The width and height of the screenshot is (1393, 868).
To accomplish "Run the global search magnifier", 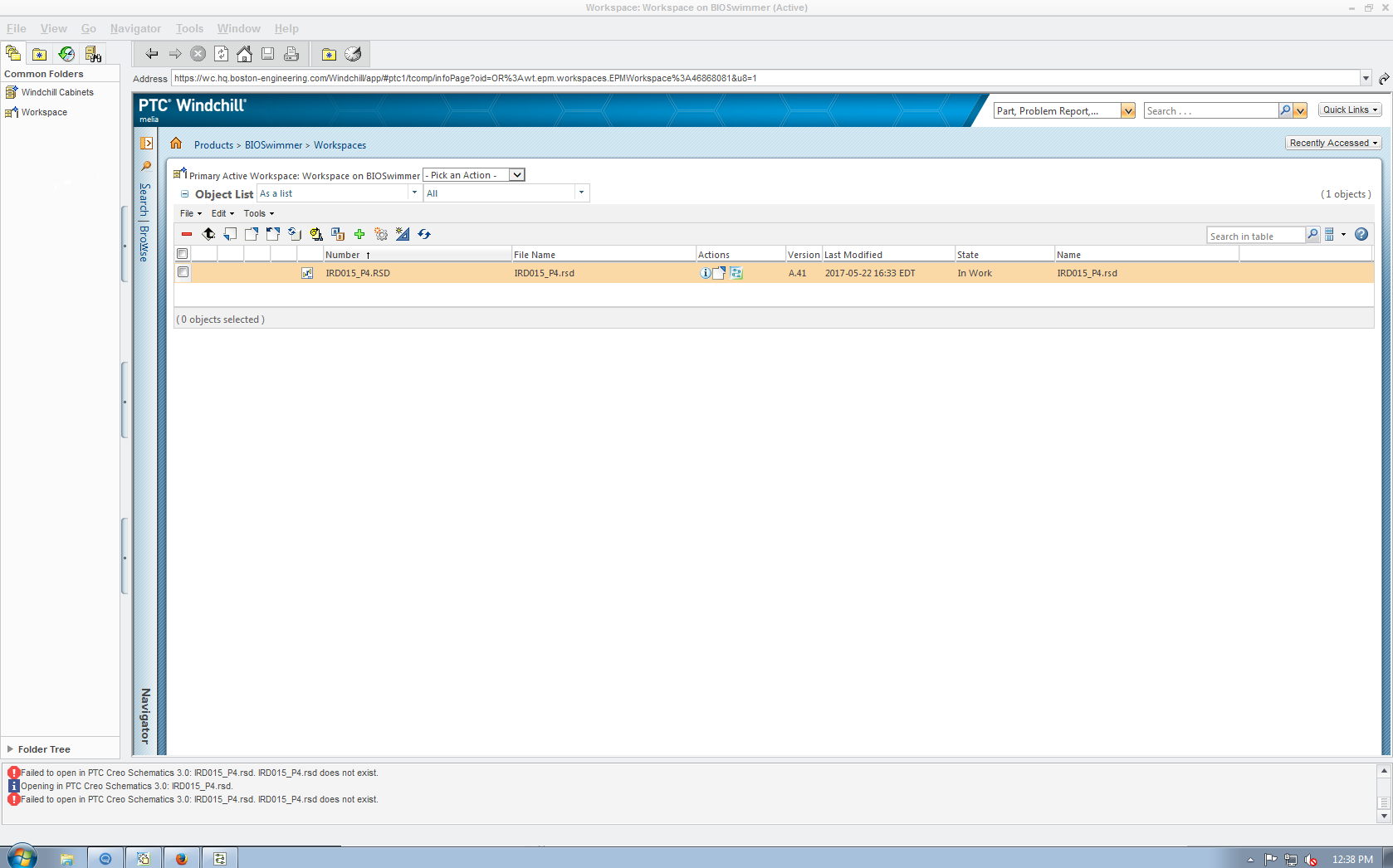I will [1285, 110].
